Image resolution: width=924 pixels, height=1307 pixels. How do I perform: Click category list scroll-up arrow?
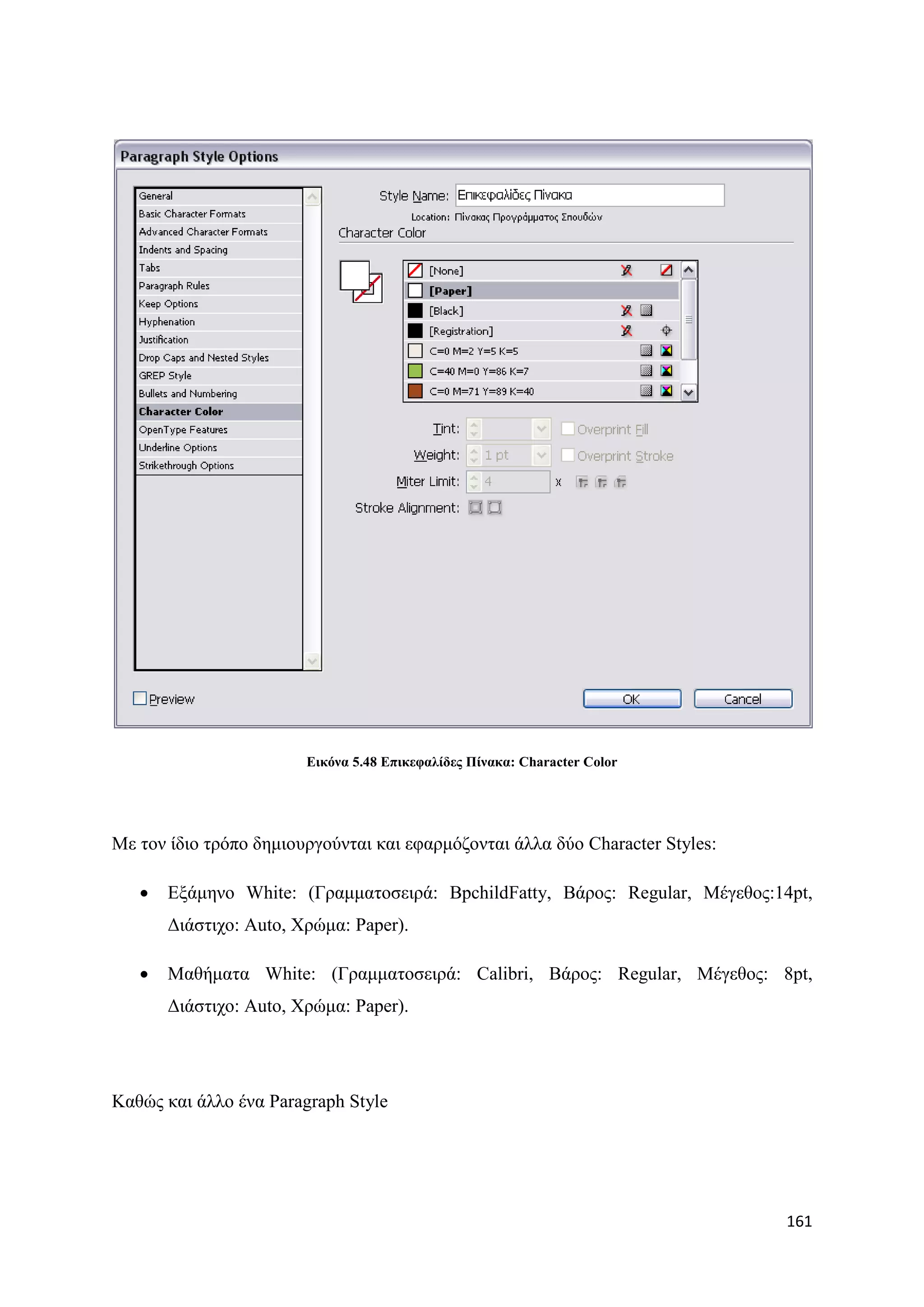312,197
